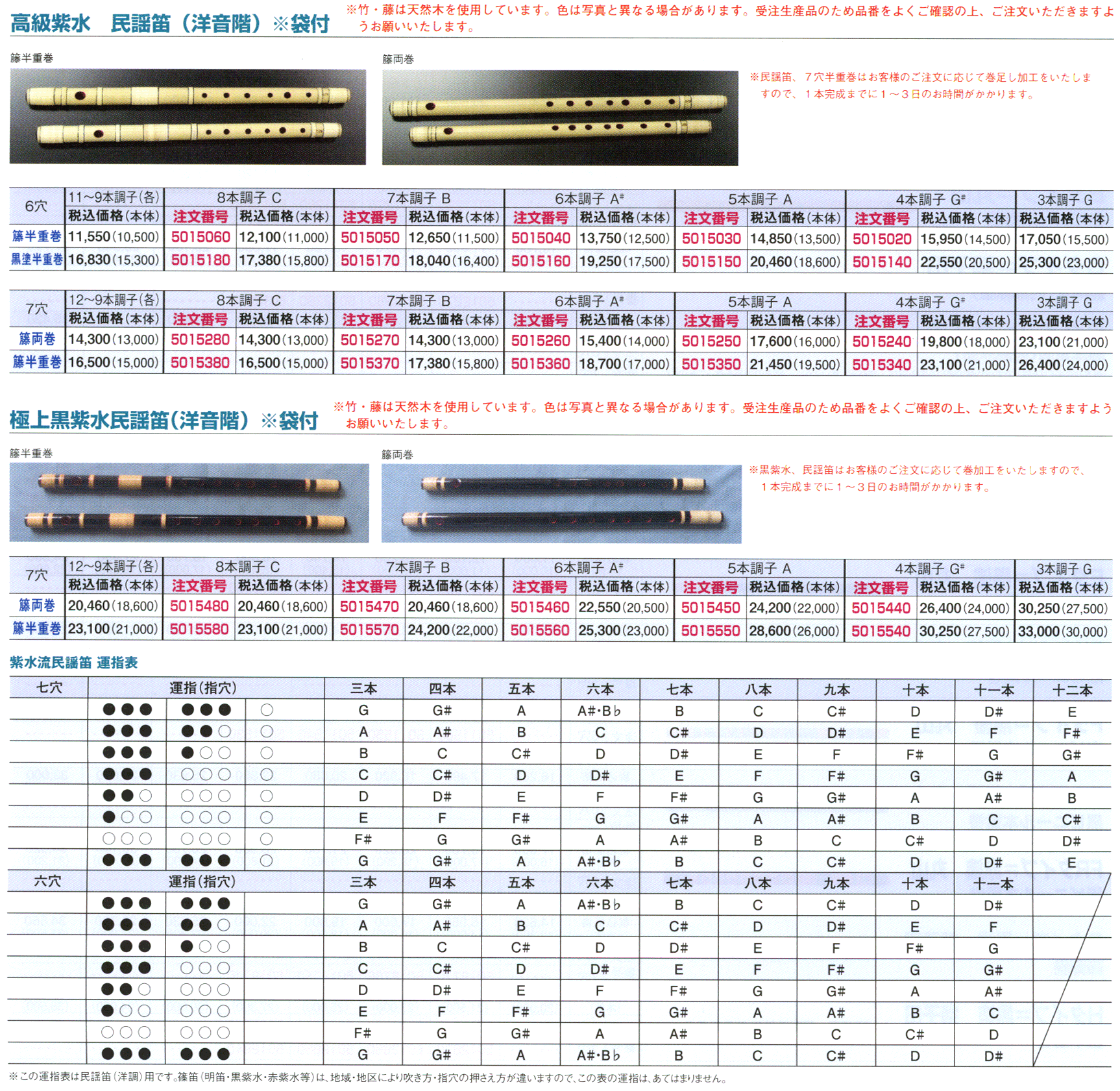This screenshot has width=1120, height=1091.
Task: Select order number 5015040
Action: pos(541,238)
